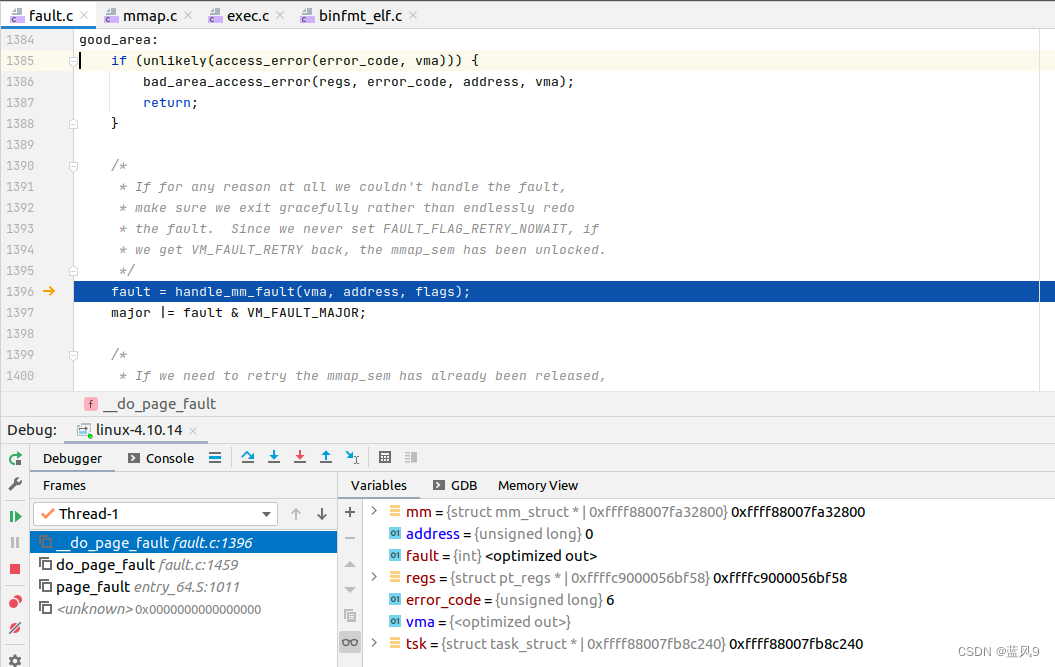Toggle show watches glasses icon
The image size is (1055, 667).
350,642
